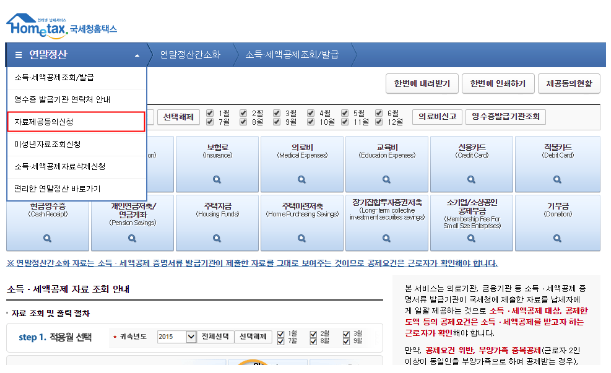The width and height of the screenshot is (611, 373).
Task: Uncheck 4월 in the upper month filter
Action: click(x=311, y=113)
